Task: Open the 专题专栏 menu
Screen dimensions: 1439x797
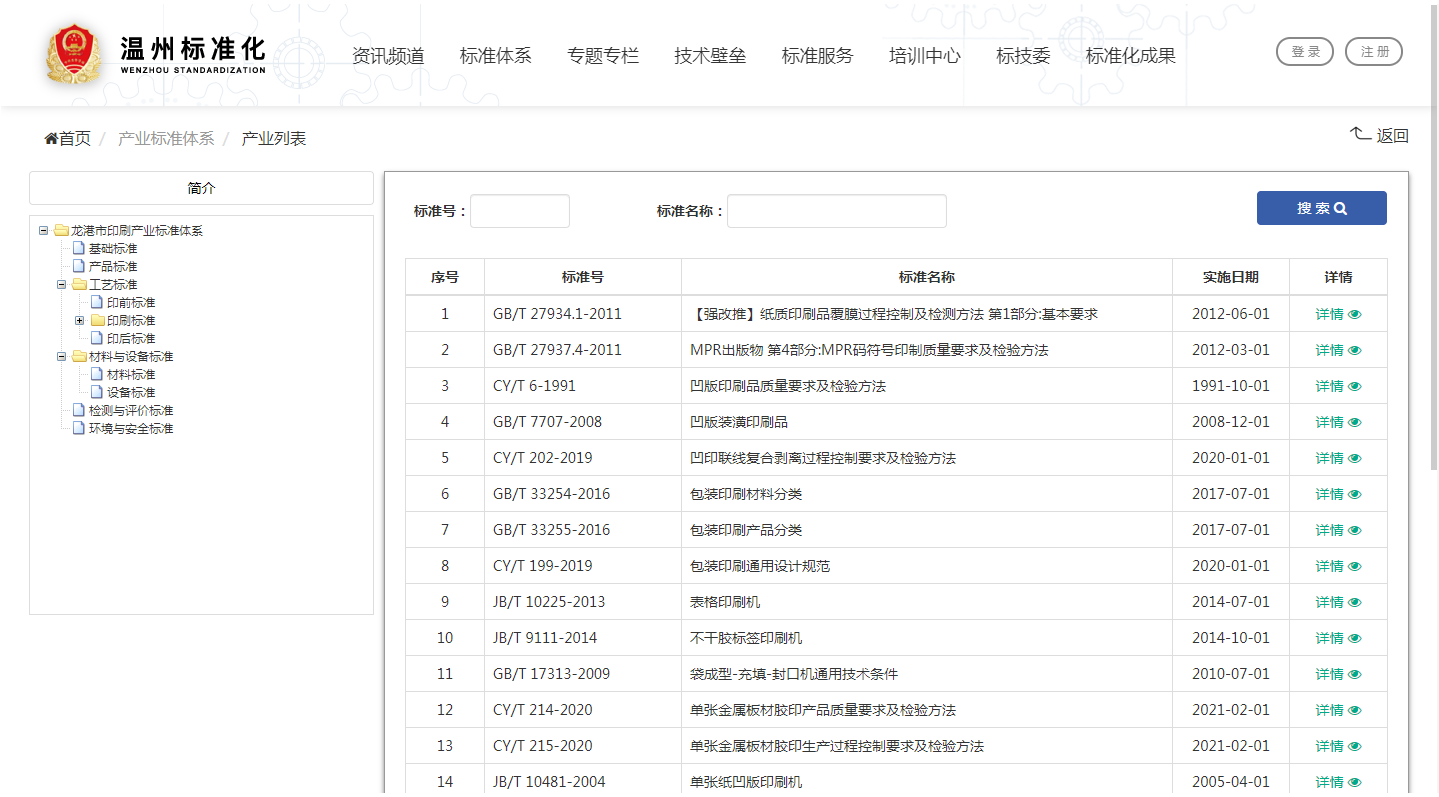Action: click(603, 56)
